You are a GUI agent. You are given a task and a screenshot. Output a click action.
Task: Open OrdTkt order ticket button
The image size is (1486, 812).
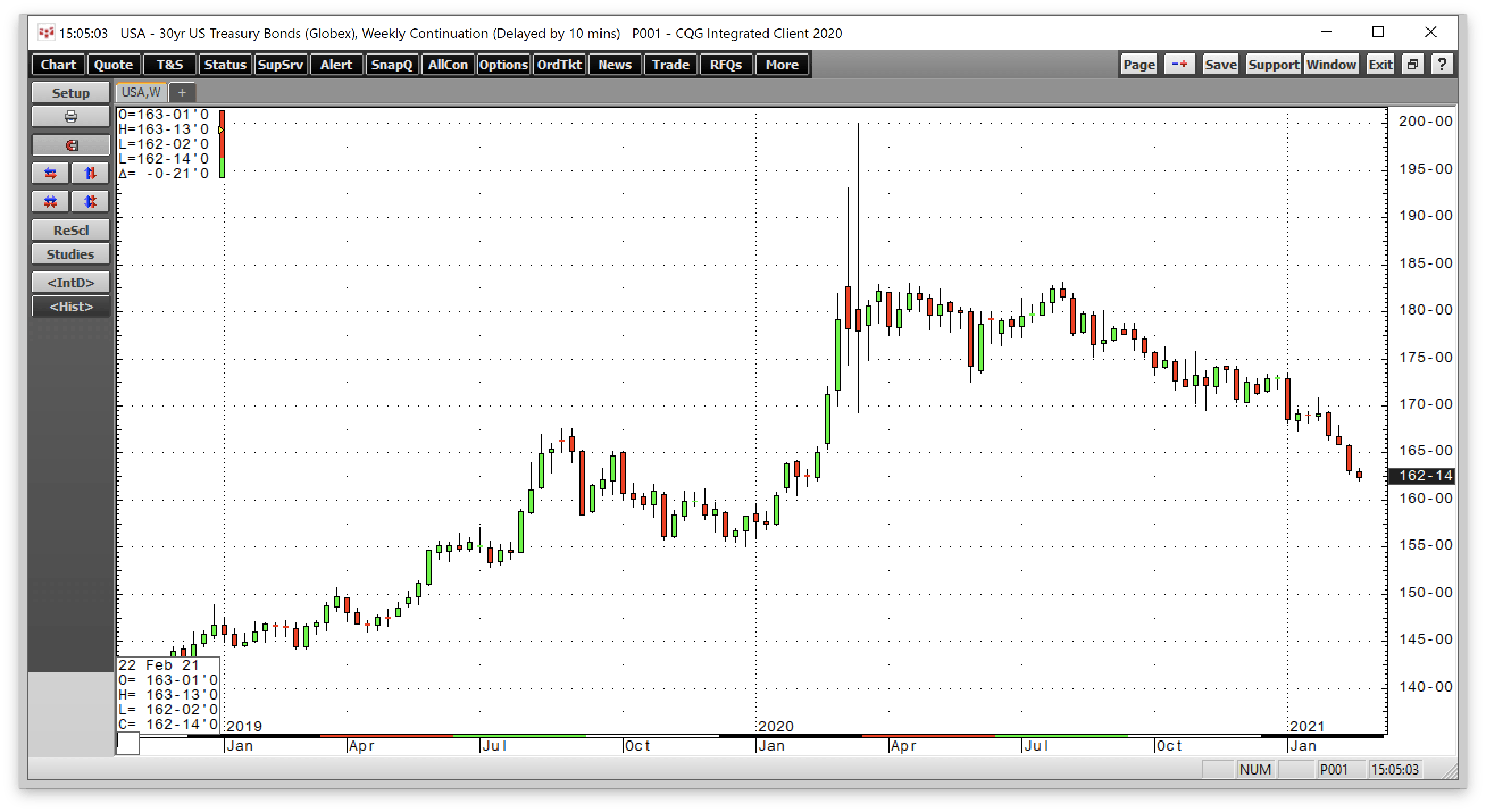(x=559, y=65)
